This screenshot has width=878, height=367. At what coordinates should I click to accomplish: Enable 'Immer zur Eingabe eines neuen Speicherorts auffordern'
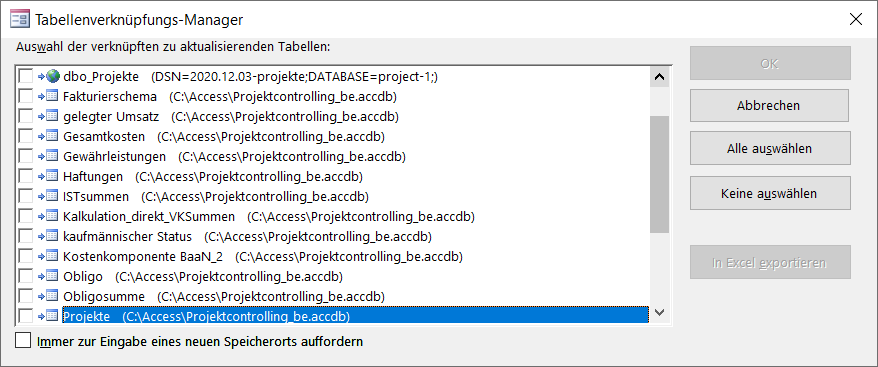[23, 341]
